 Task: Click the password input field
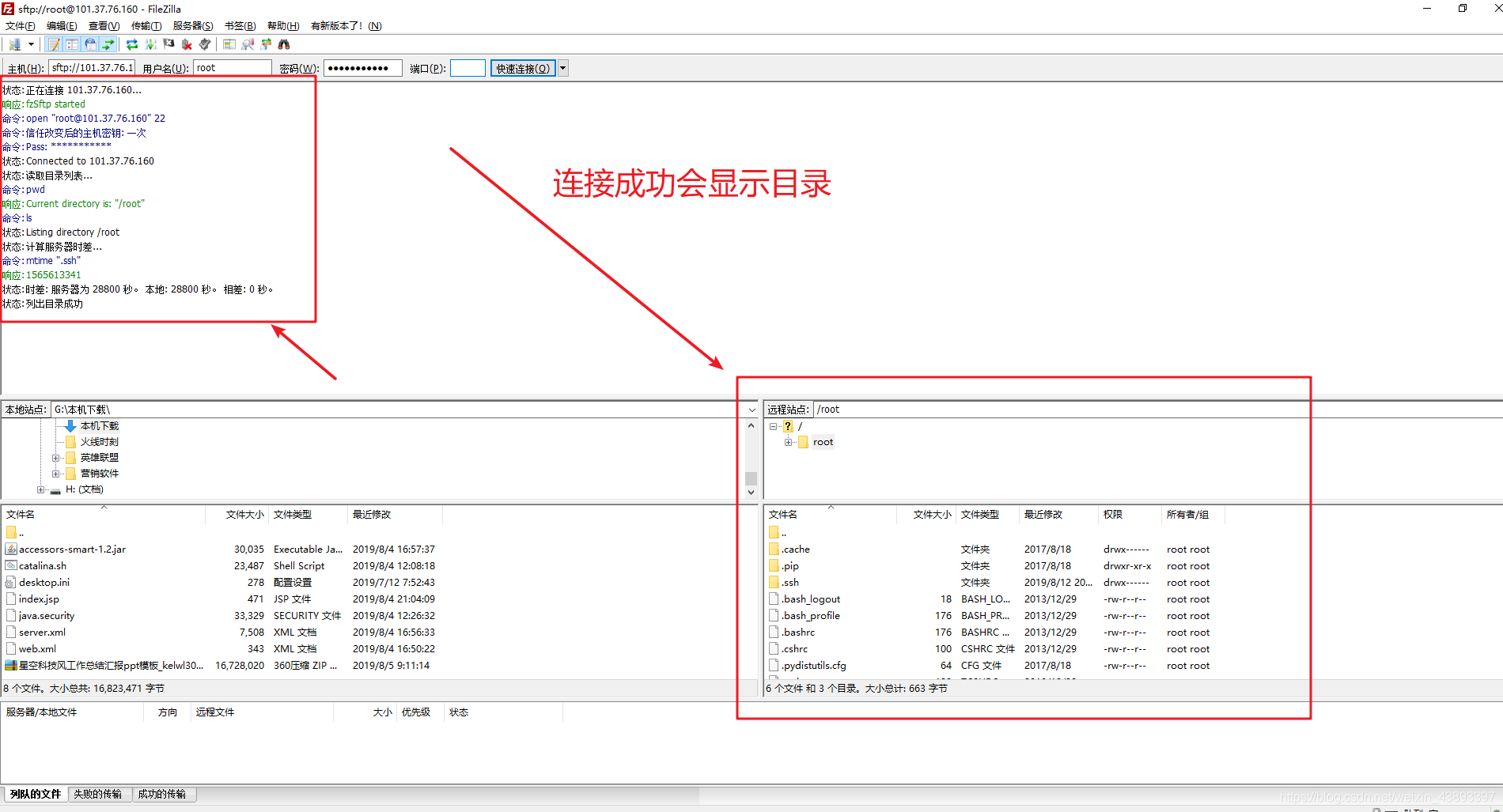click(x=363, y=68)
